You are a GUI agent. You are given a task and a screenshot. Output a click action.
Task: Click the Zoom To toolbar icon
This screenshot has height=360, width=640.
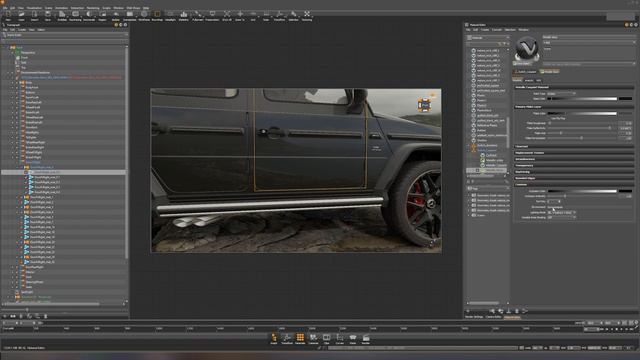240,16
